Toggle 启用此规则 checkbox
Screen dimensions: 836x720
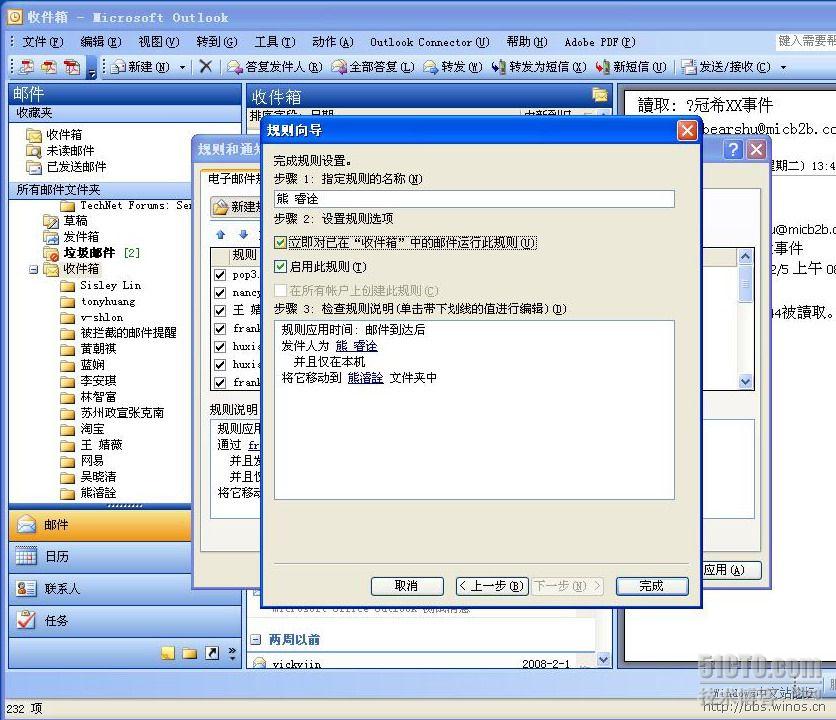point(280,266)
